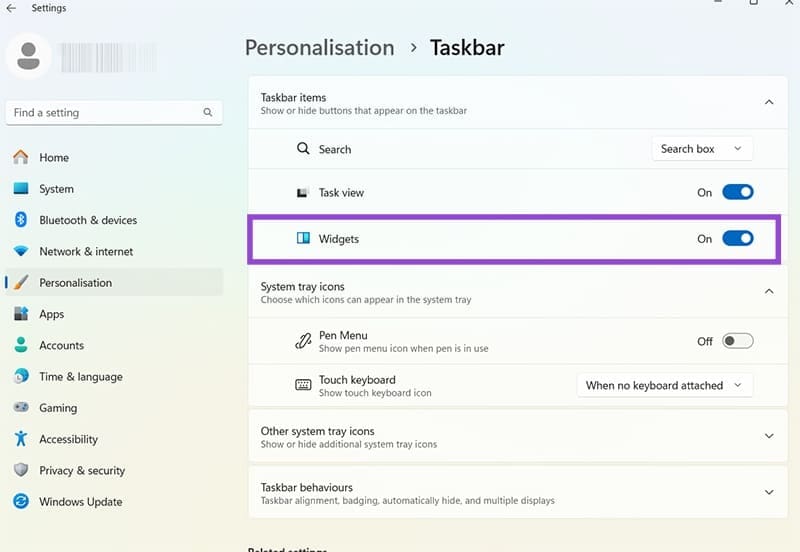Click the Pen Menu pen icon
This screenshot has width=800, height=552.
click(303, 341)
